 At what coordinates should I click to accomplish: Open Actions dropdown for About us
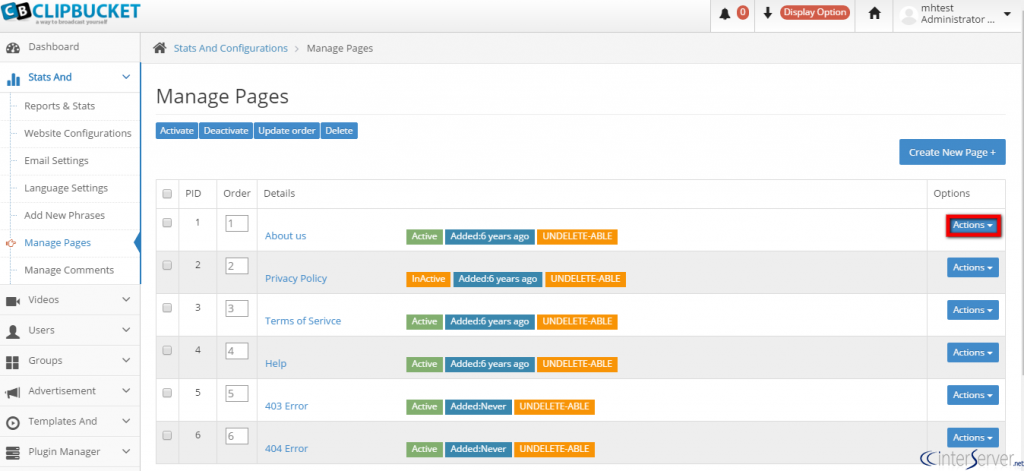pos(973,225)
